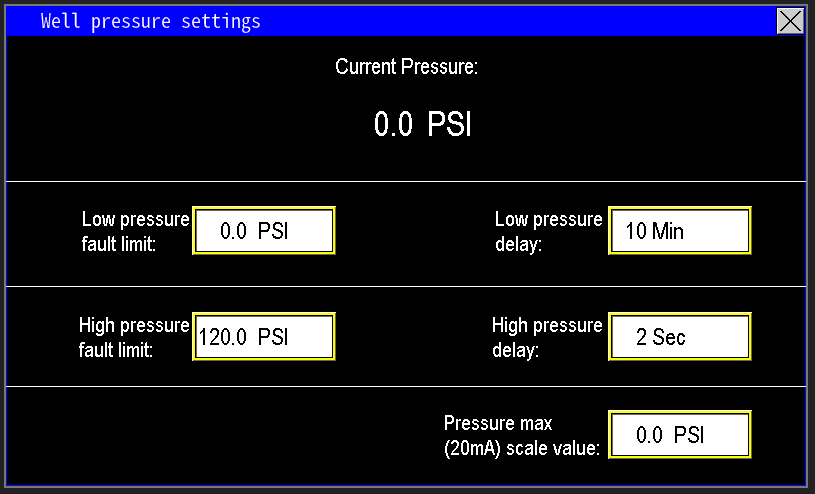Select the Low pressure delay input box
The width and height of the screenshot is (815, 494).
[x=679, y=231]
